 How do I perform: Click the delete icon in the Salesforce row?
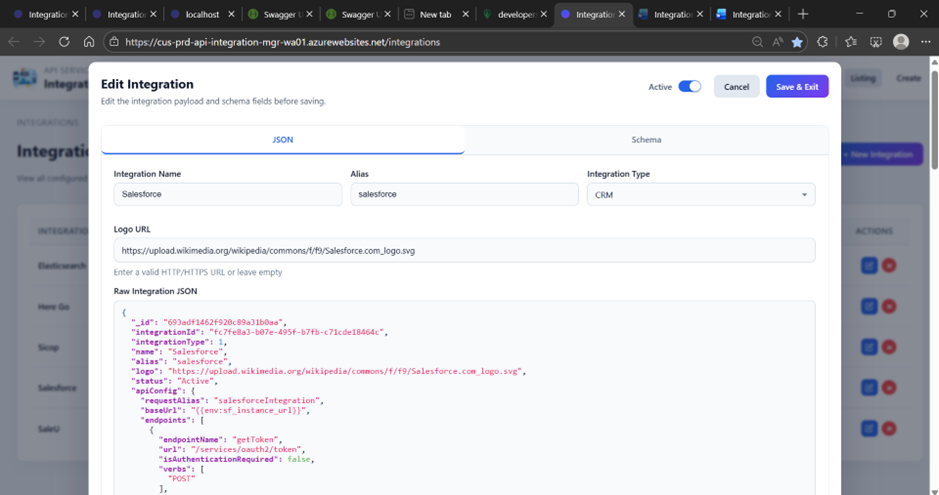[889, 388]
